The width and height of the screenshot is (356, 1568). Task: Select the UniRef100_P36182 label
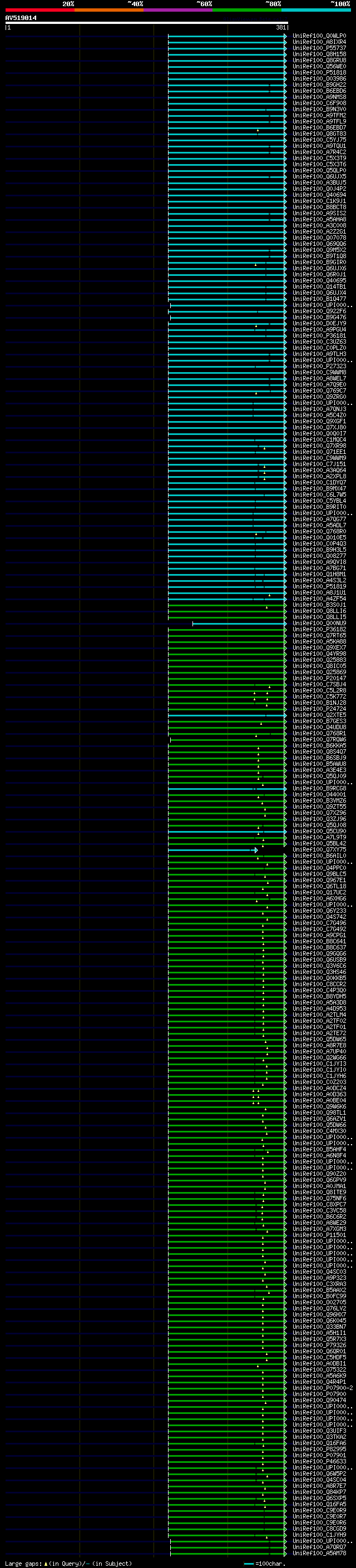tap(319, 630)
